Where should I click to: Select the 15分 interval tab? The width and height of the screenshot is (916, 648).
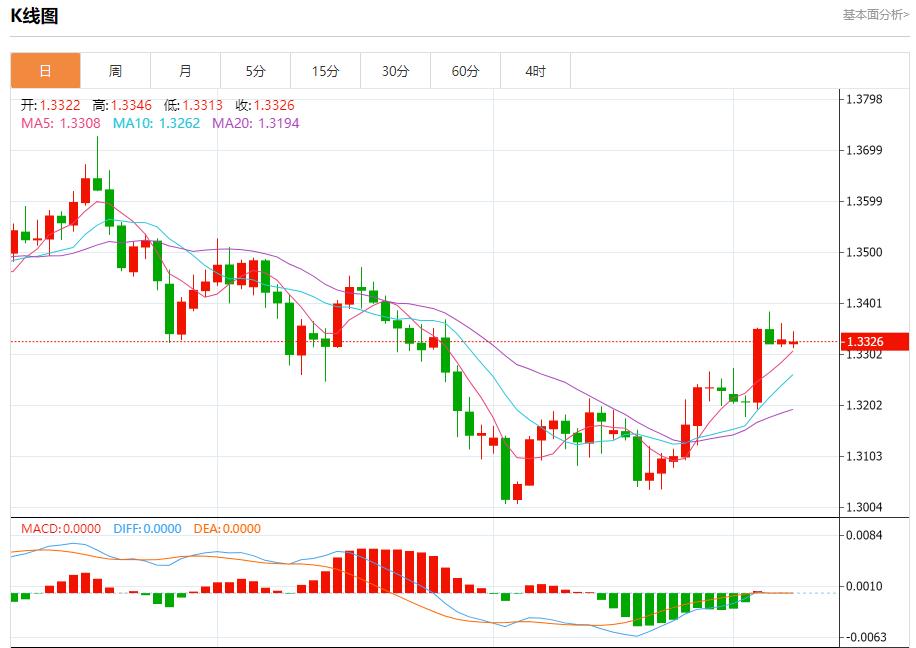coord(325,71)
